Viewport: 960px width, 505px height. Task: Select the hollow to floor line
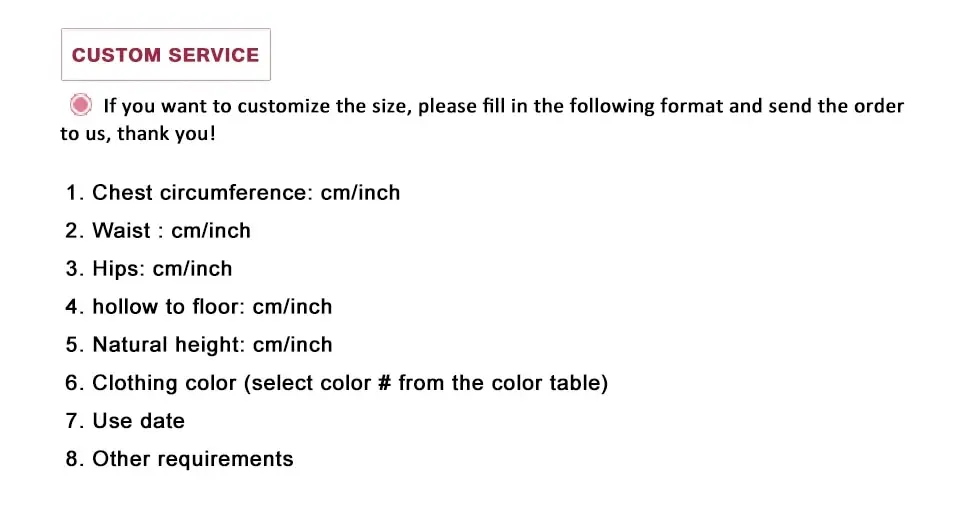[199, 307]
